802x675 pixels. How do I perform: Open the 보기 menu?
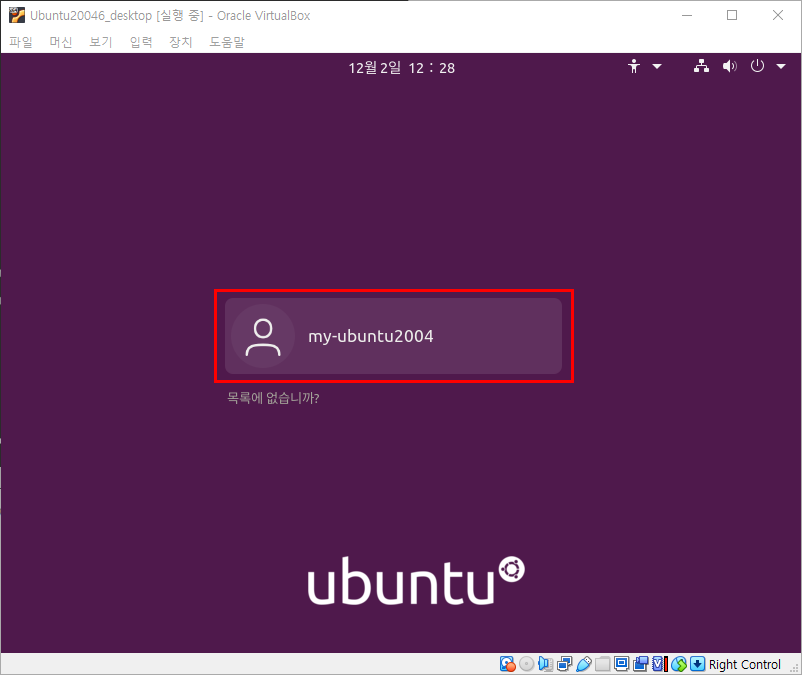click(101, 42)
